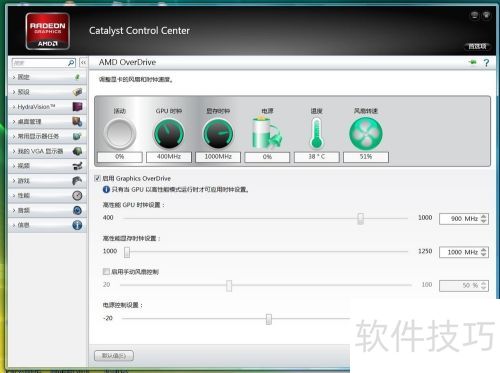Screen dimensions: 500x373
Task: Click the blue 信息 information icon
Action: [77, 225]
